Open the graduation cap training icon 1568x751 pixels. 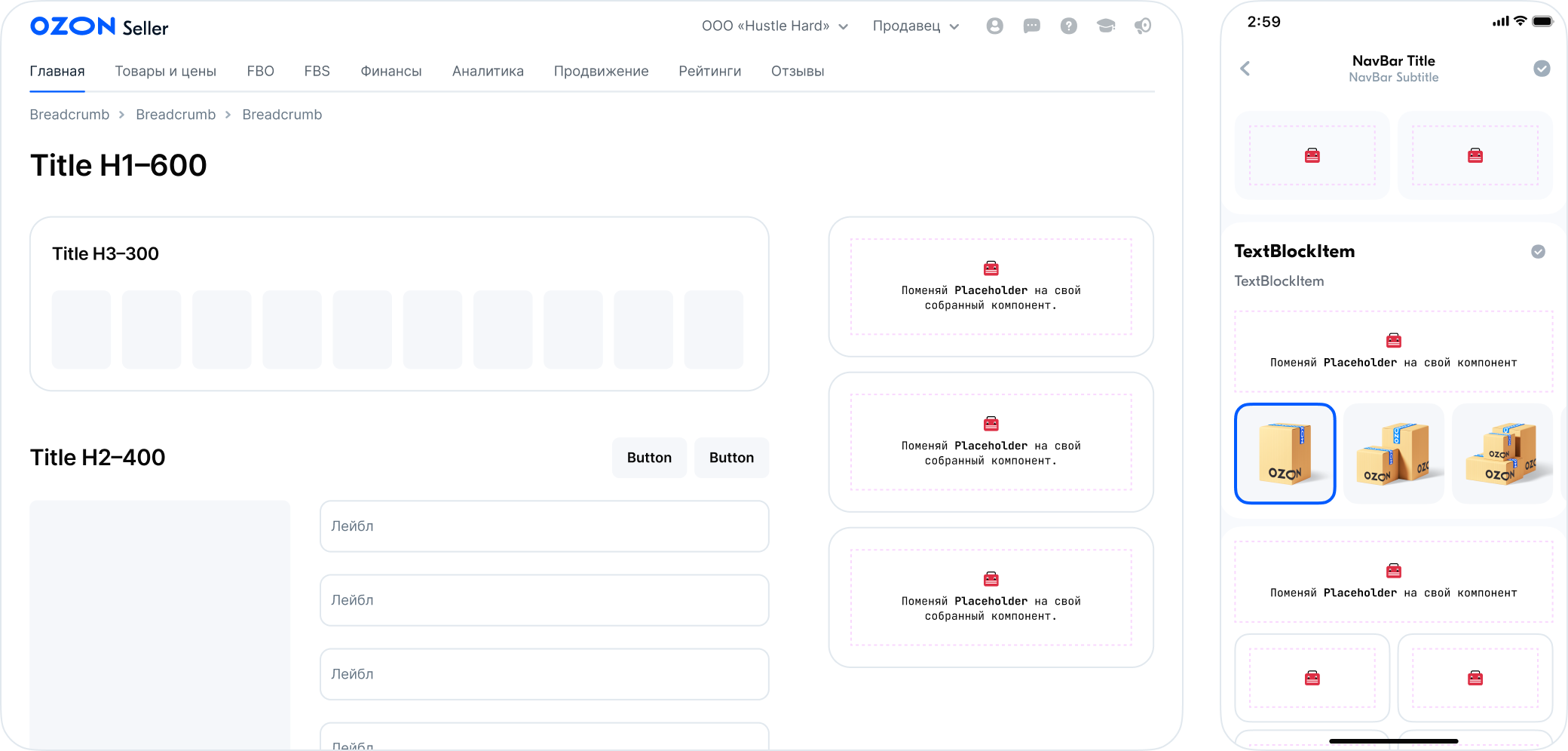coord(1106,26)
